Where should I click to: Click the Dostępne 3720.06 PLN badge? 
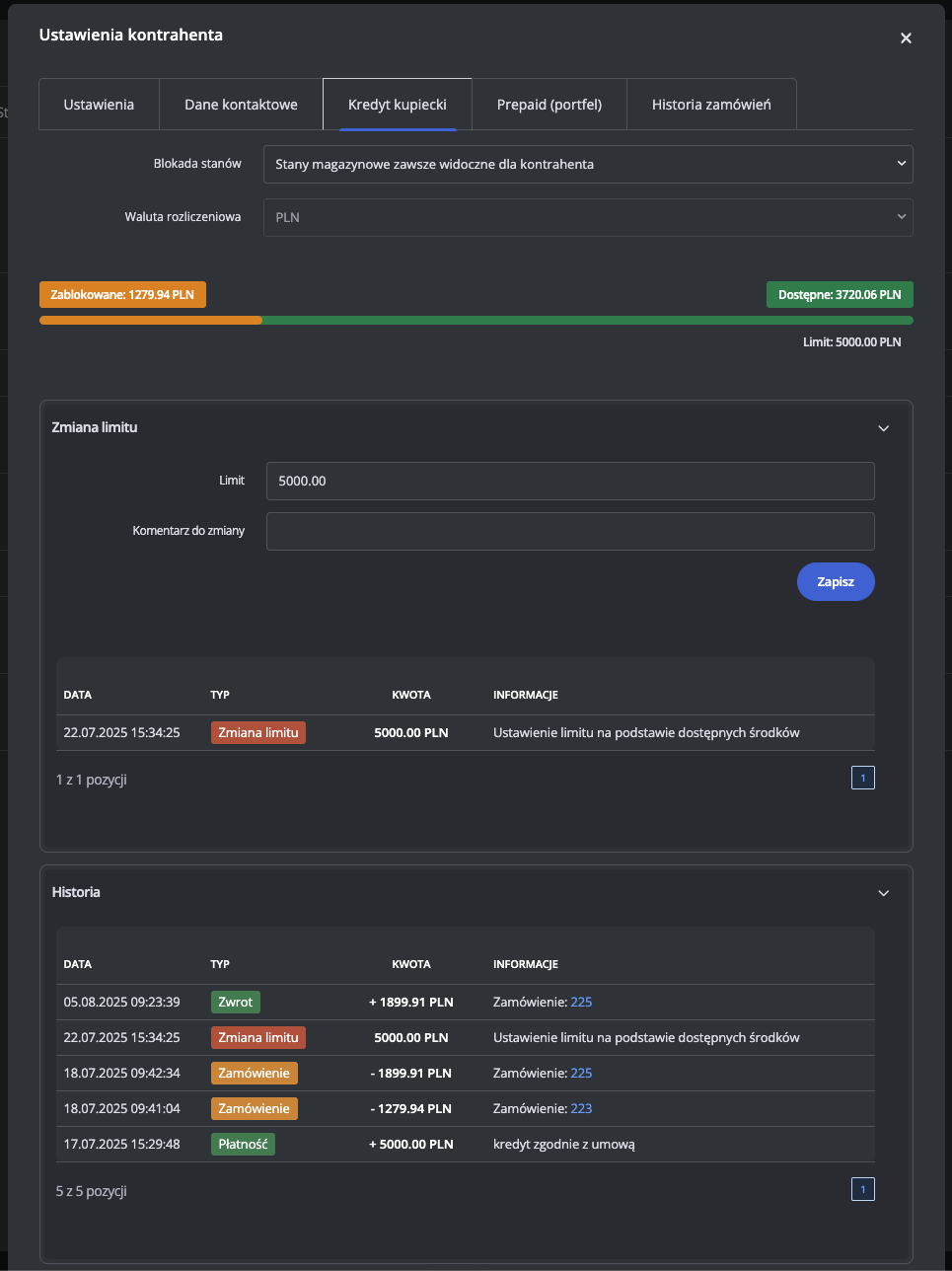click(x=839, y=295)
